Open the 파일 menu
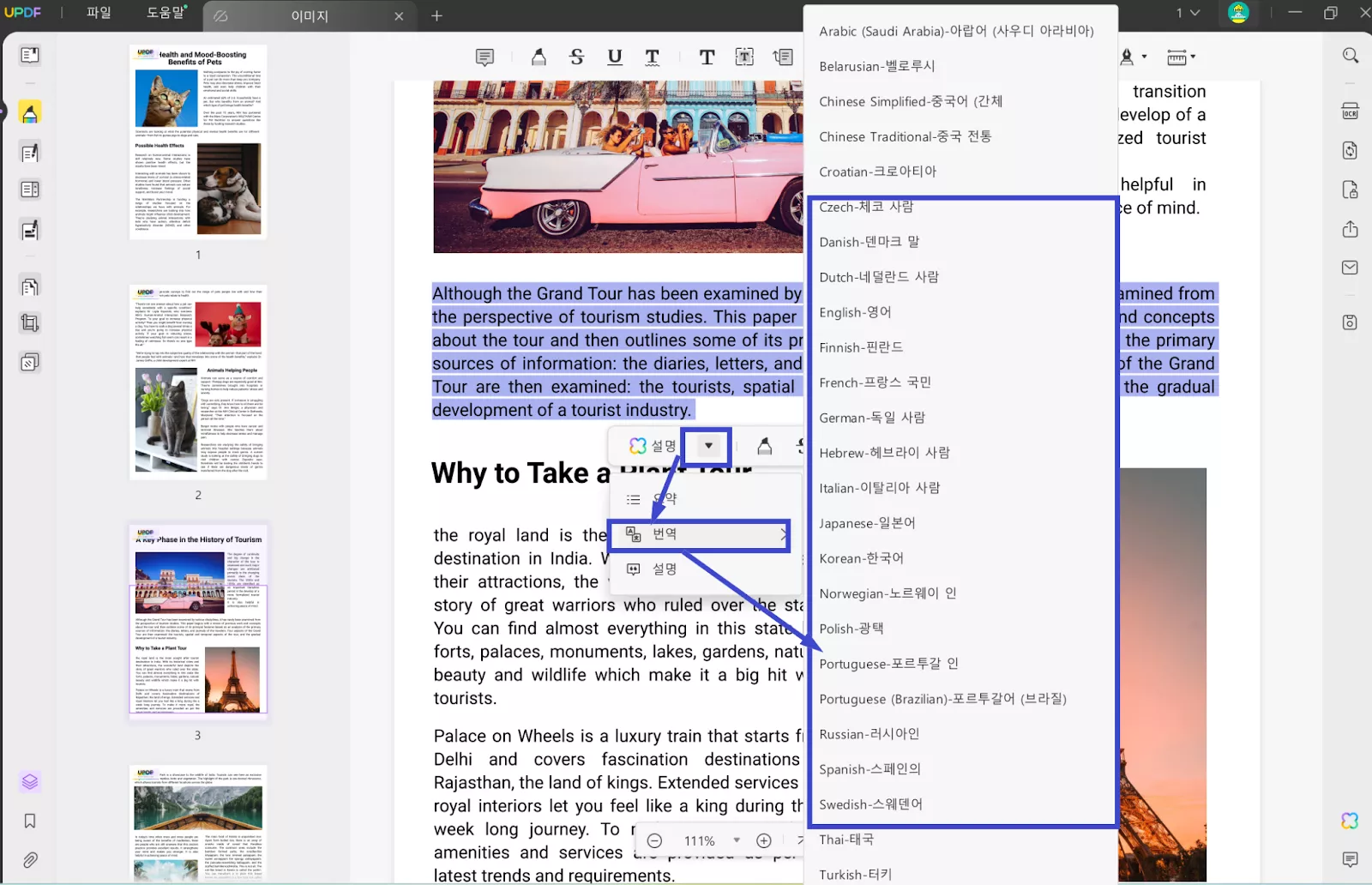The image size is (1372, 885). [x=99, y=13]
